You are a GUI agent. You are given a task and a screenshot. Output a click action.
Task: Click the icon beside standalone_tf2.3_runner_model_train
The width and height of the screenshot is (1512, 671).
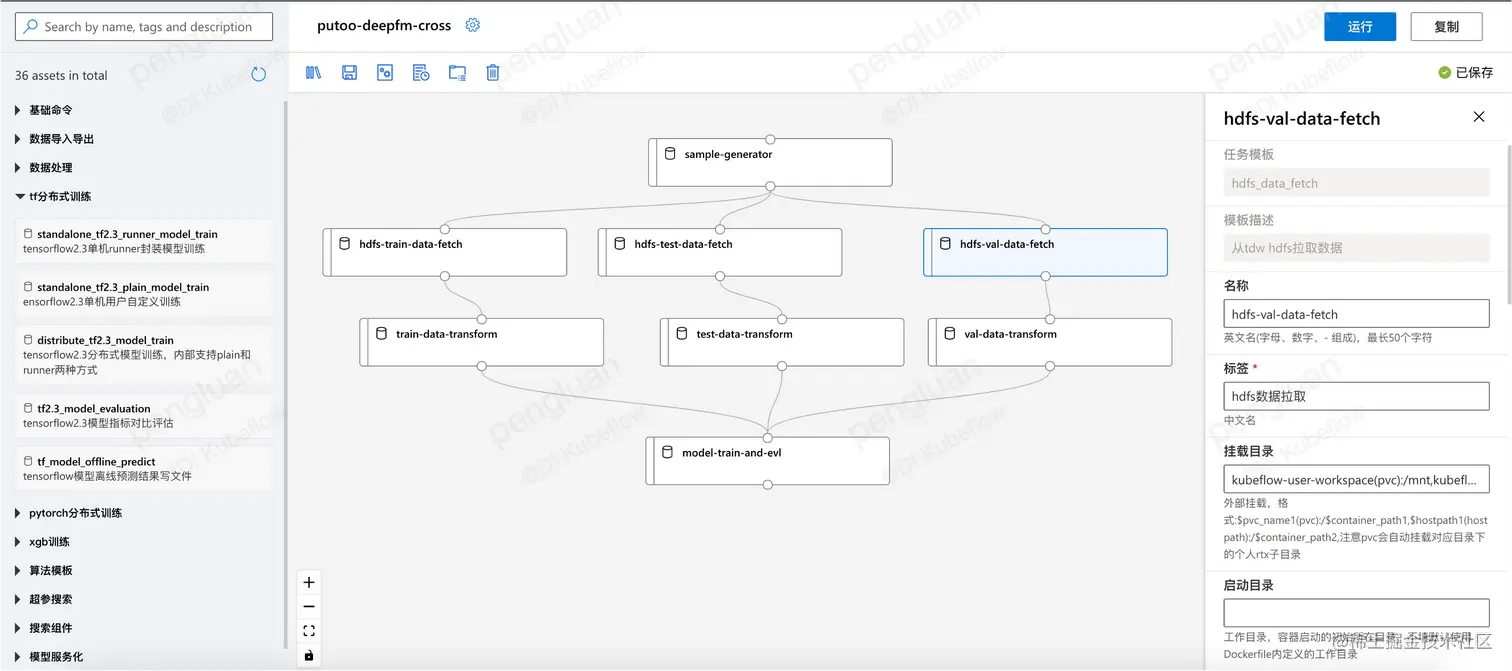click(28, 233)
